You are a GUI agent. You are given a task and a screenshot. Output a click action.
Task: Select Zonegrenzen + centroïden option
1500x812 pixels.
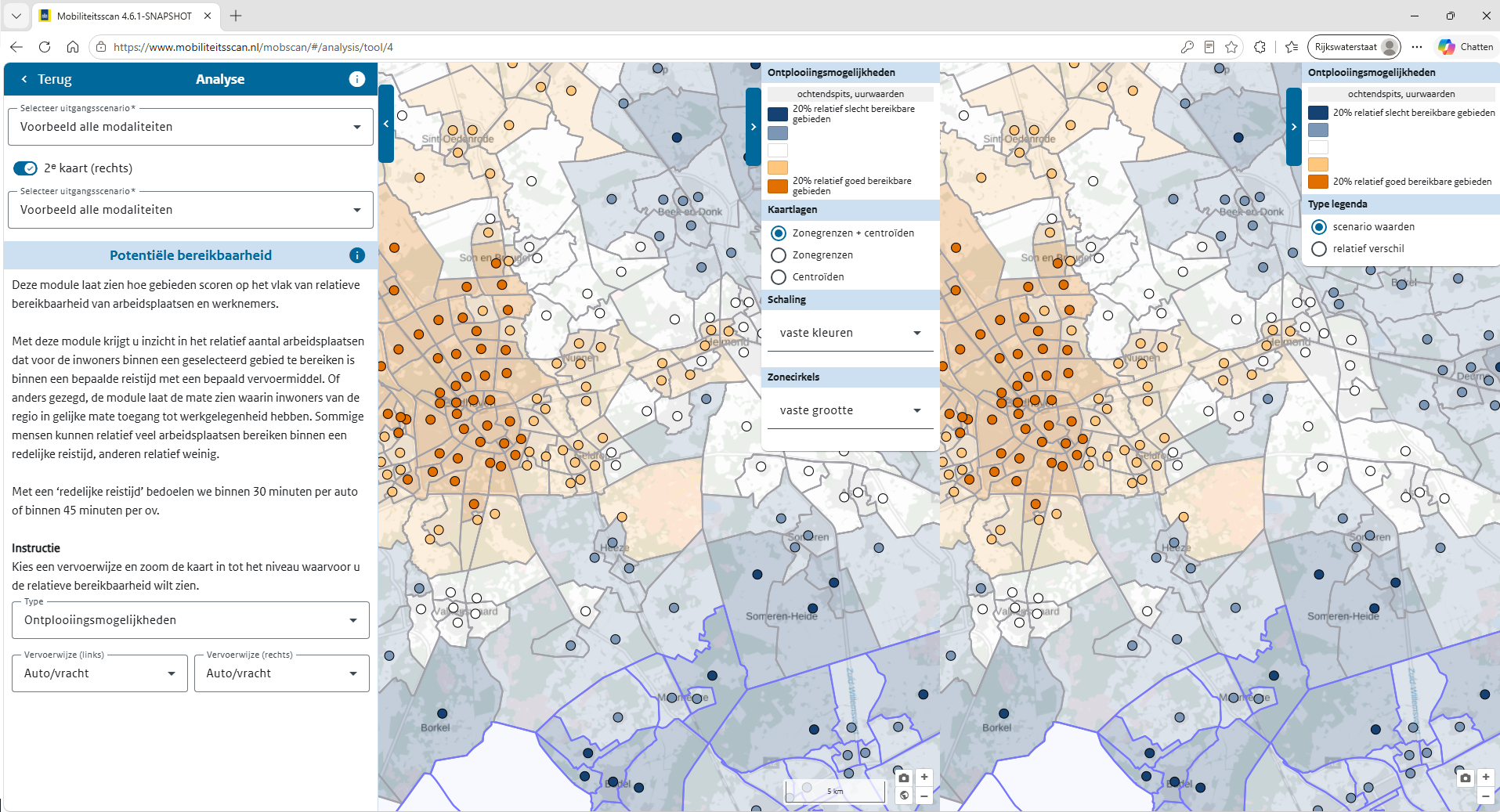pyautogui.click(x=779, y=233)
